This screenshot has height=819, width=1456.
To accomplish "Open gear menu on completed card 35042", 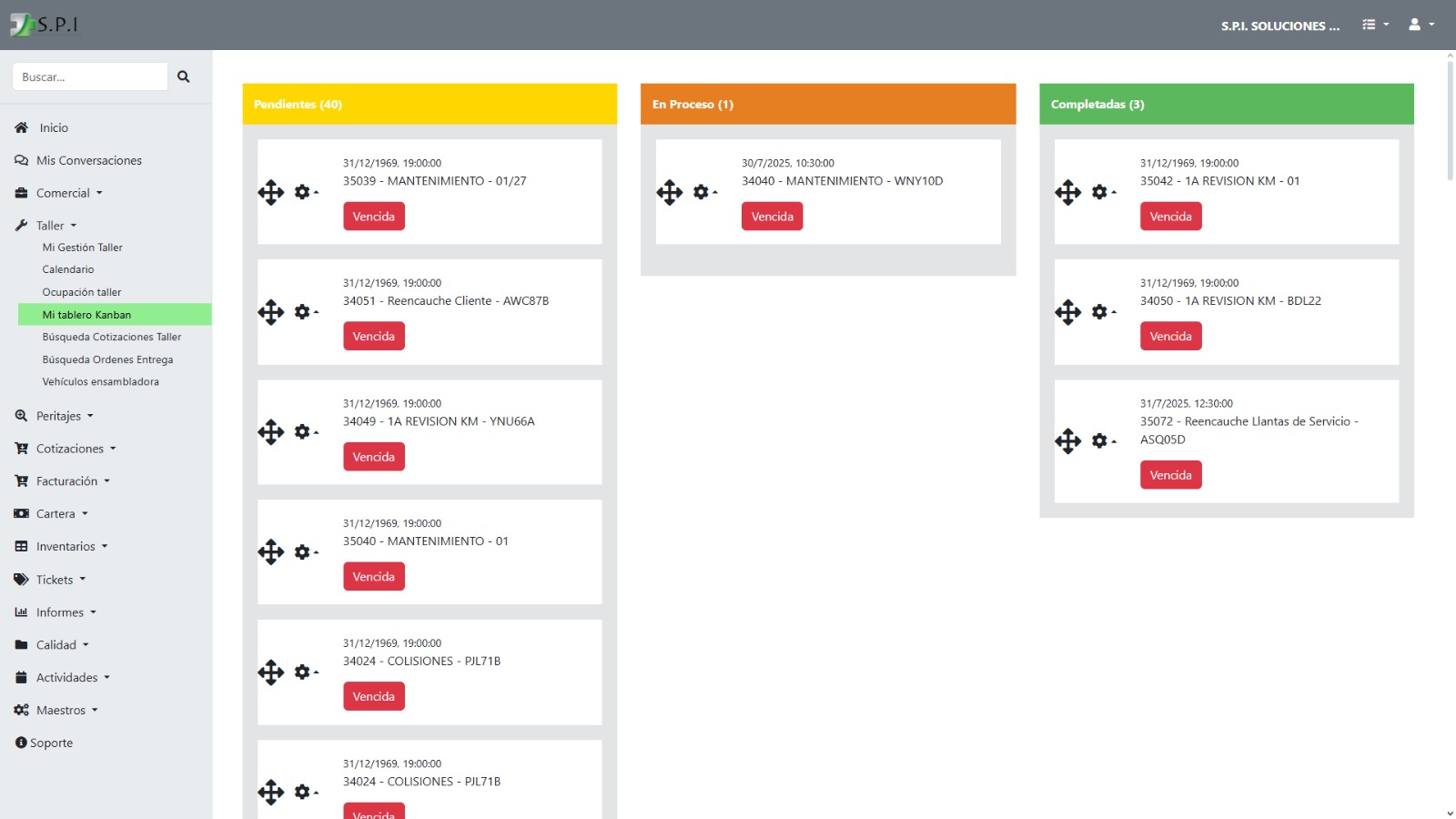I will 1103,192.
